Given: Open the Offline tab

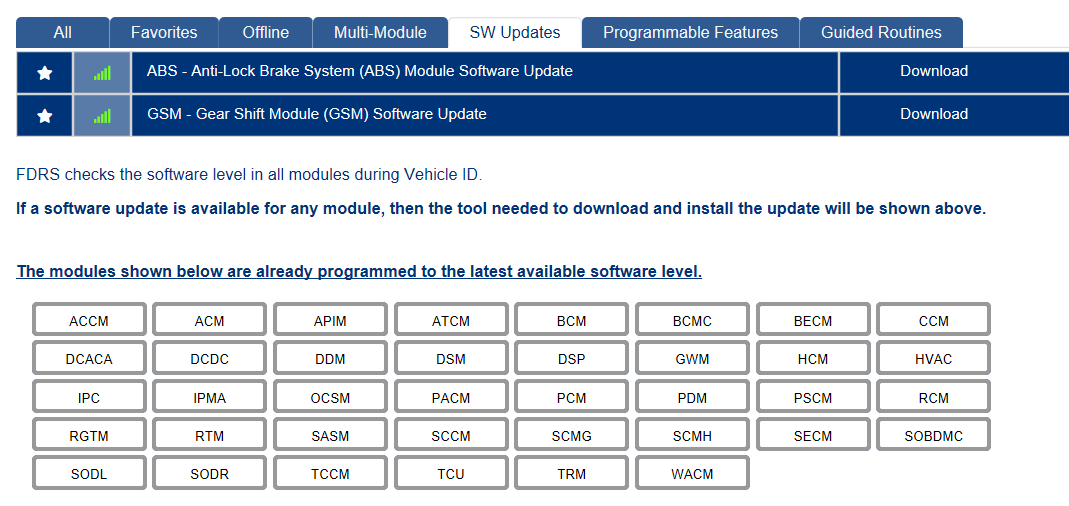Looking at the screenshot, I should 265,33.
